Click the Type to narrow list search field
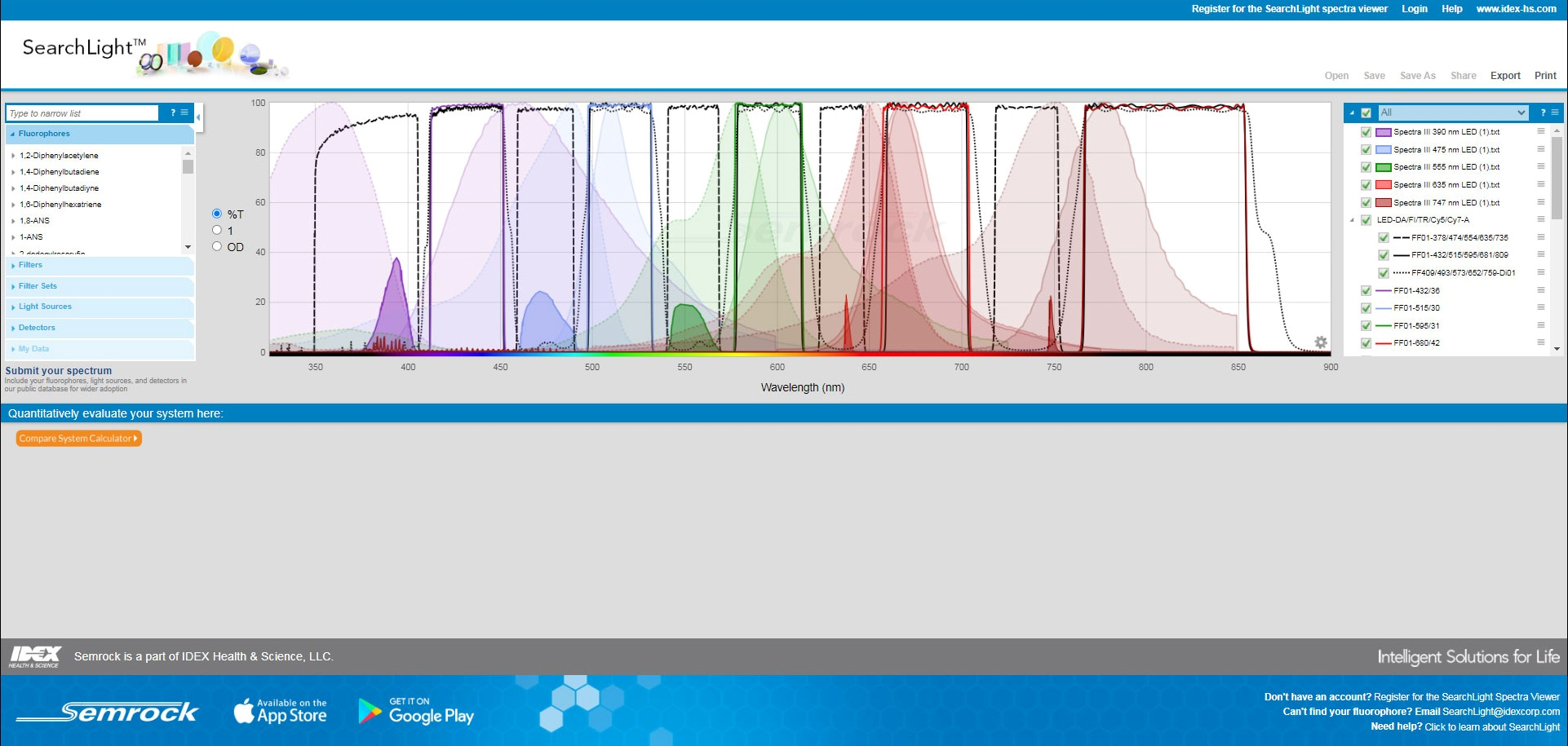This screenshot has width=1568, height=746. tap(82, 113)
